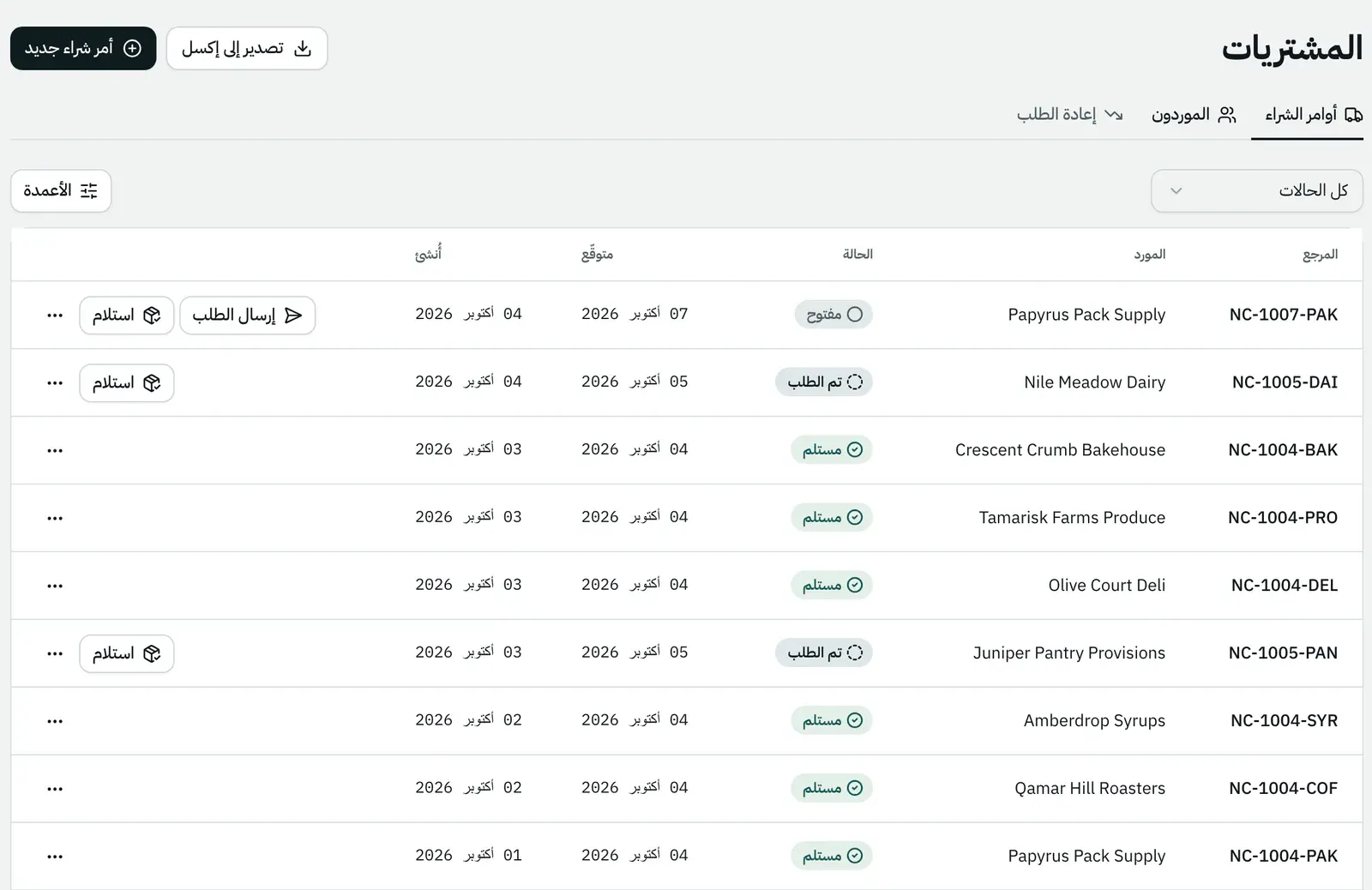Open more options for Amberdrop Syrups row
Screen dimensions: 1372x890
55,722
